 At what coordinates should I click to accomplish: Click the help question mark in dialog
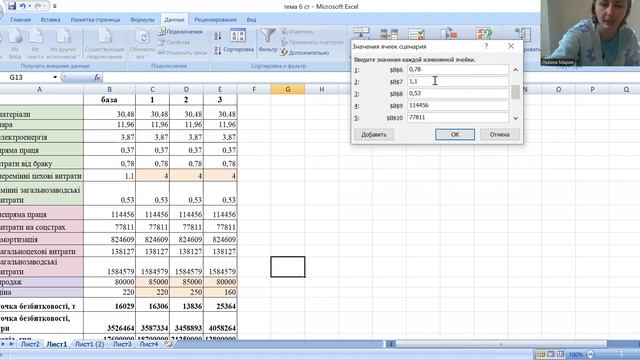click(x=486, y=46)
